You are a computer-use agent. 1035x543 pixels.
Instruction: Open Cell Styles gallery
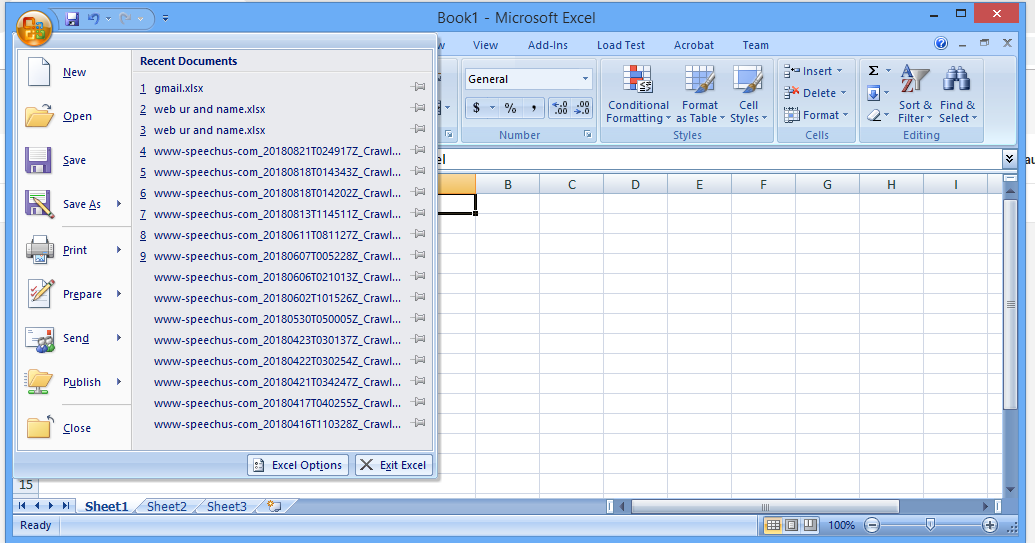coord(749,94)
